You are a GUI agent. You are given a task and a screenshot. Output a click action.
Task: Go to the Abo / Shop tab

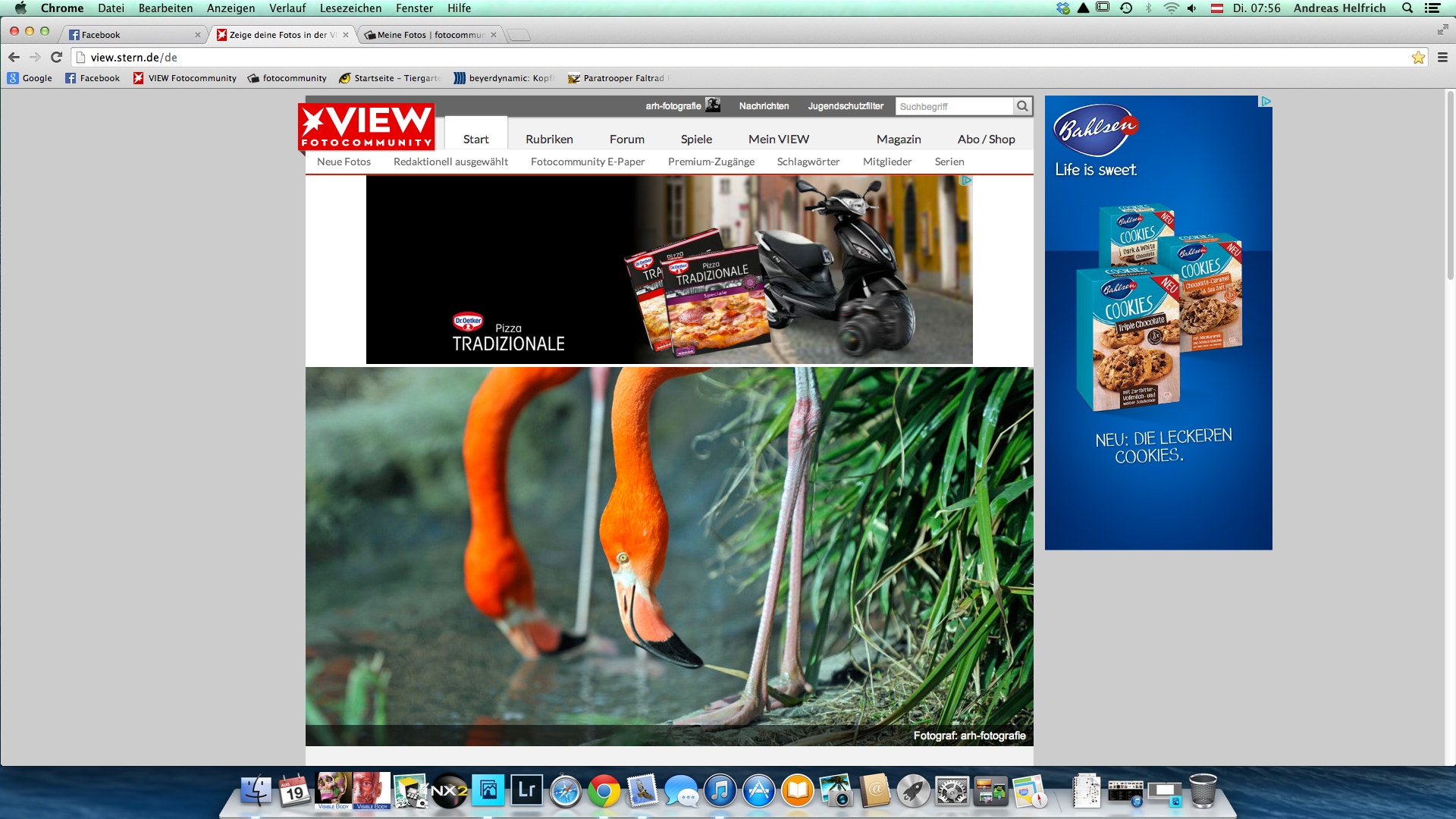[986, 139]
